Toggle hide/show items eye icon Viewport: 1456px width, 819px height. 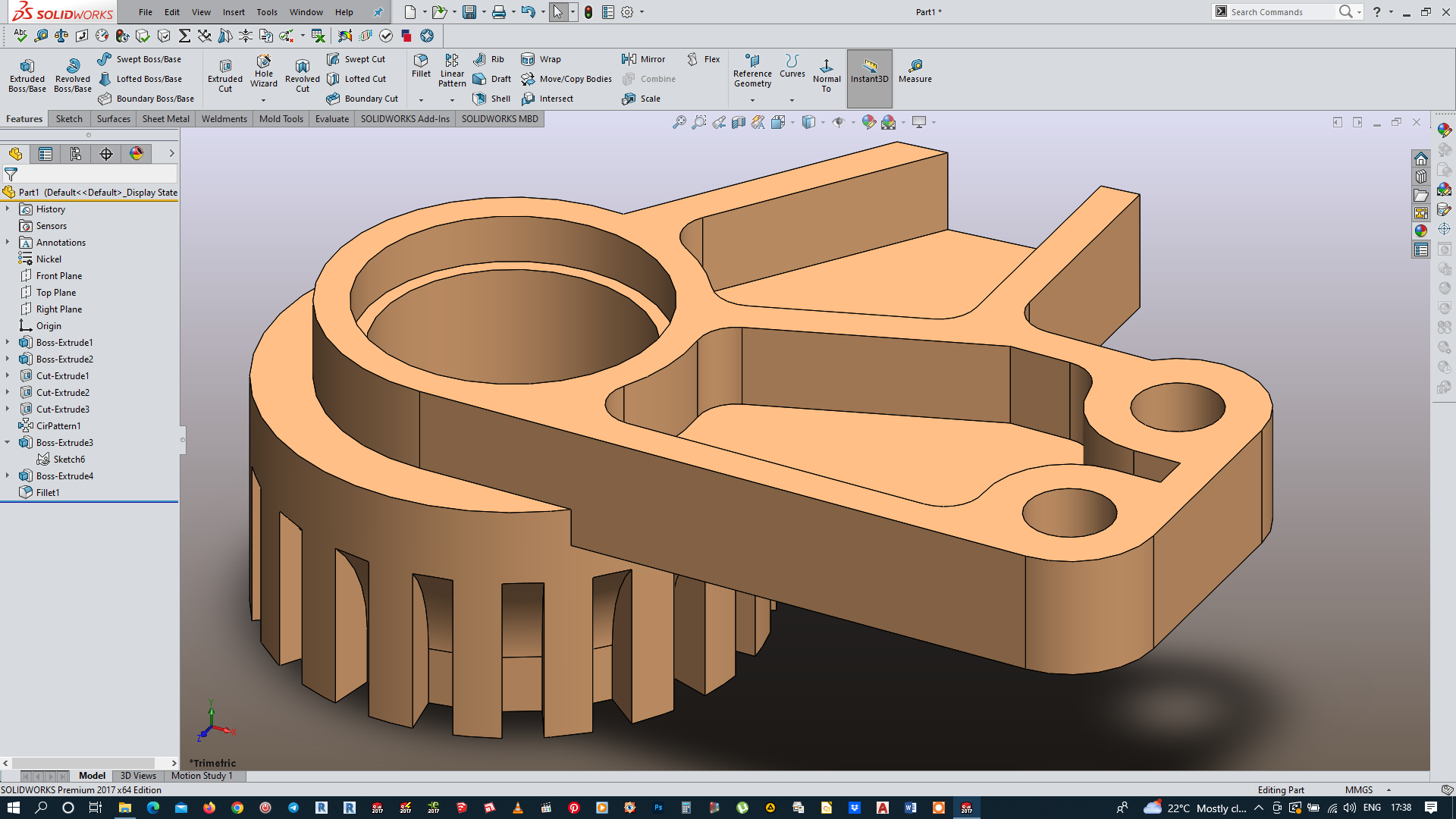[838, 122]
